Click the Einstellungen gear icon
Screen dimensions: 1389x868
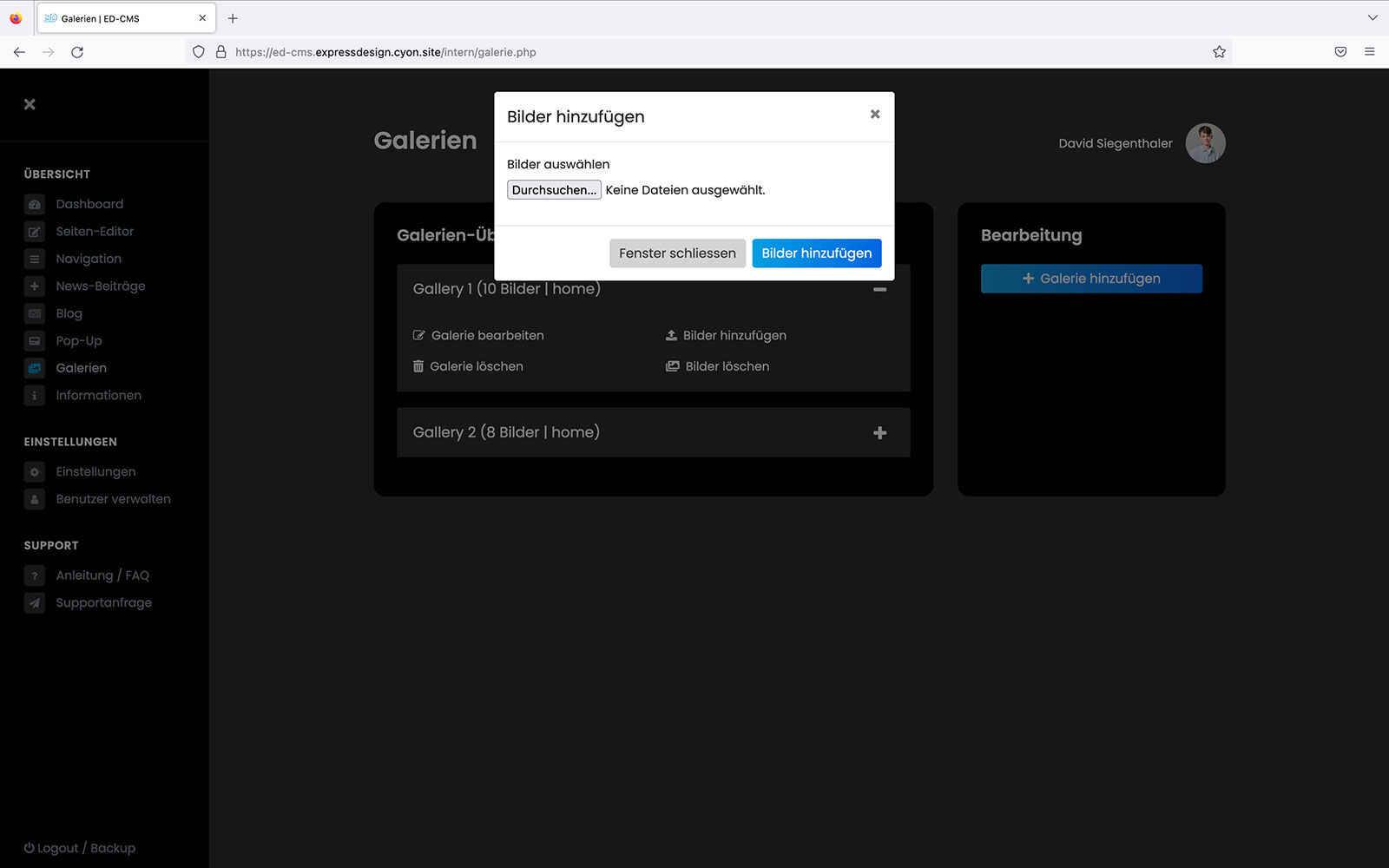point(35,472)
